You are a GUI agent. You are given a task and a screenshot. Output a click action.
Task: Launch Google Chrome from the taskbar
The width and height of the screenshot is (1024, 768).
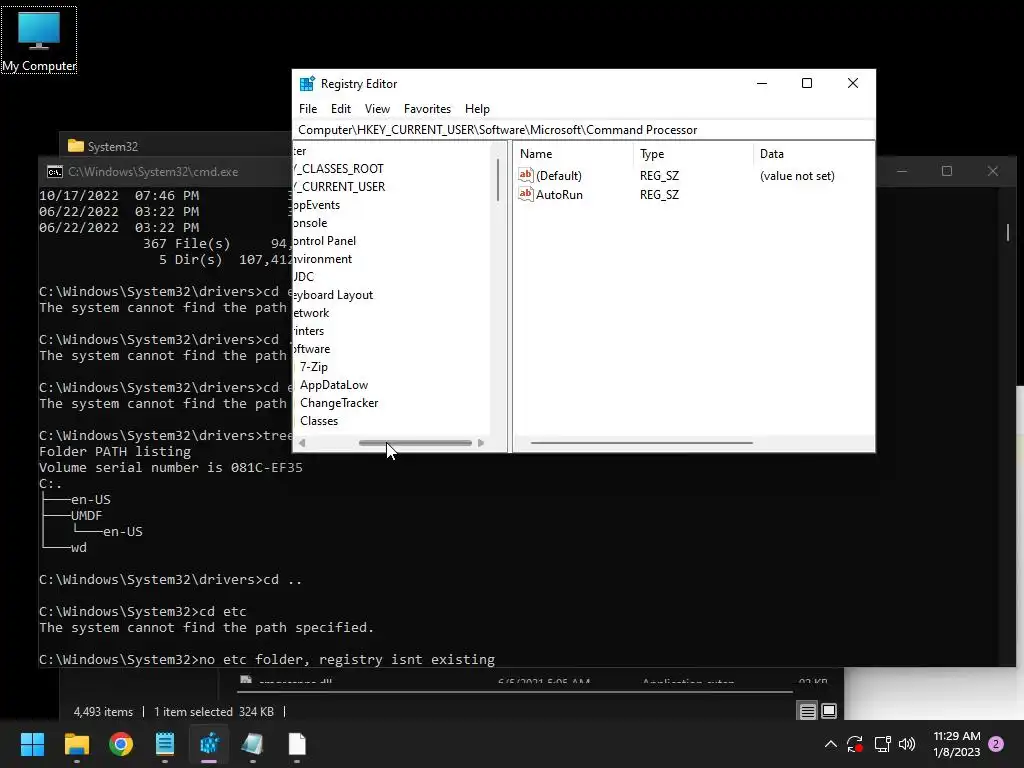coord(121,744)
